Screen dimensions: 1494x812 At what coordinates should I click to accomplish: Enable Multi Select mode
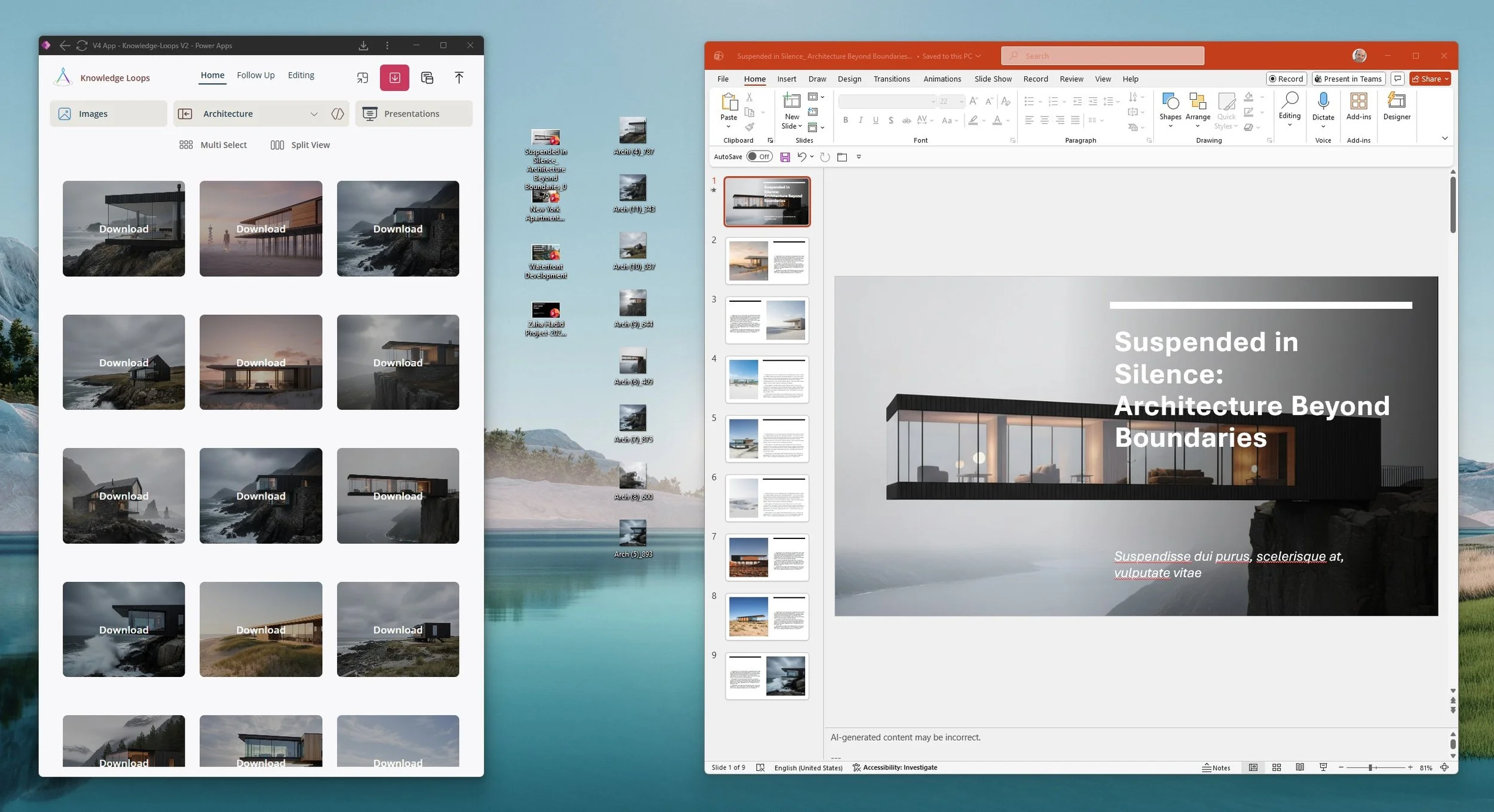click(x=213, y=145)
